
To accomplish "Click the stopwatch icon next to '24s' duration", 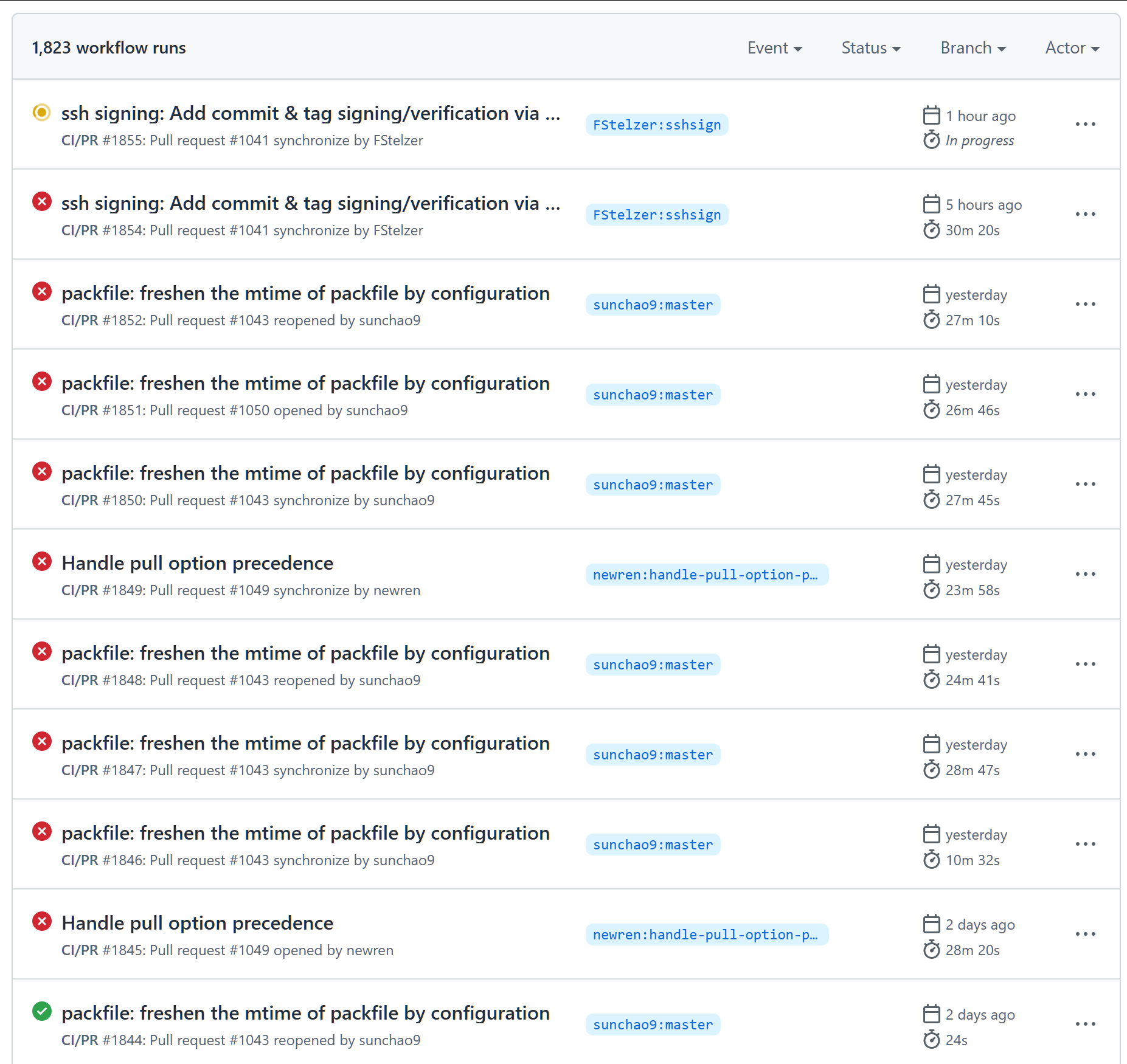I will (x=932, y=1040).
